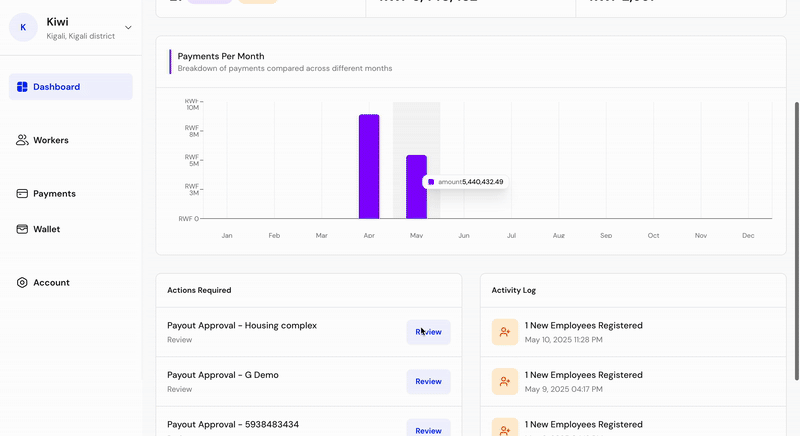Screen dimensions: 800x436
Task: Click the Payments card icon
Action: pyautogui.click(x=22, y=194)
